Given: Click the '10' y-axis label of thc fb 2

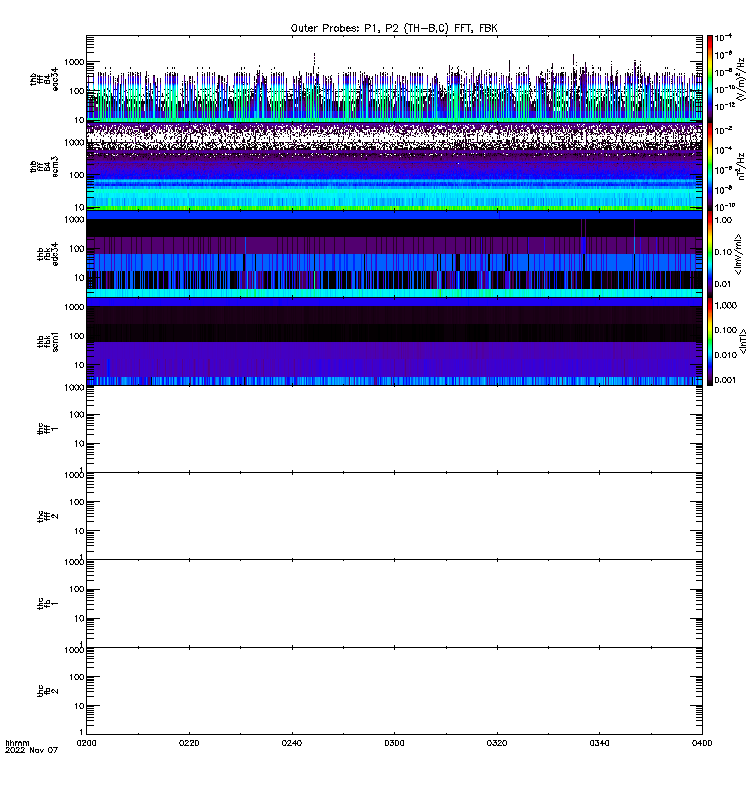Looking at the screenshot, I should 80,706.
